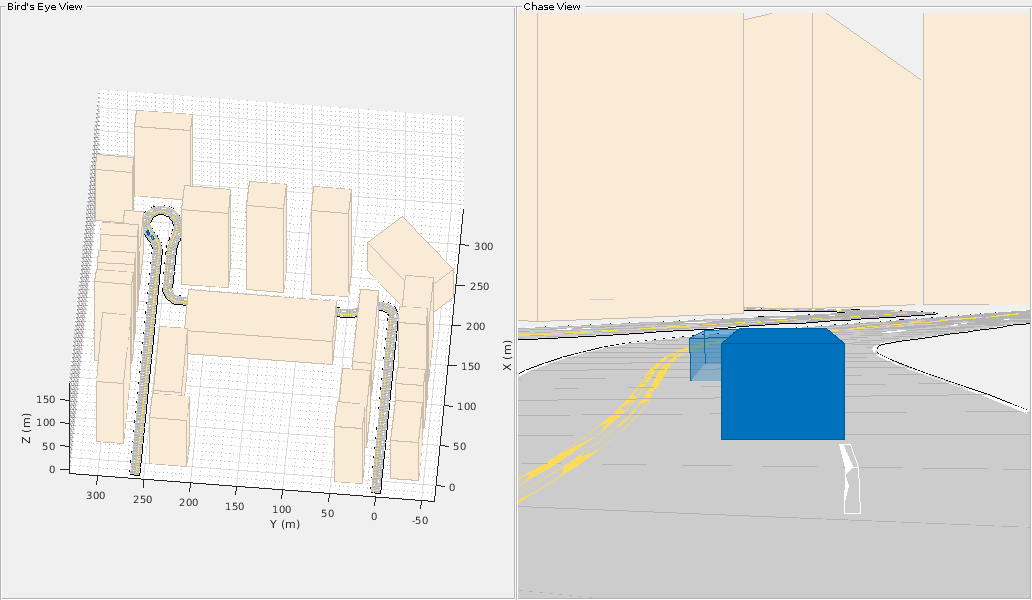Click the Y (m) axis label
Screen dimensions: 1032x600
[284, 524]
